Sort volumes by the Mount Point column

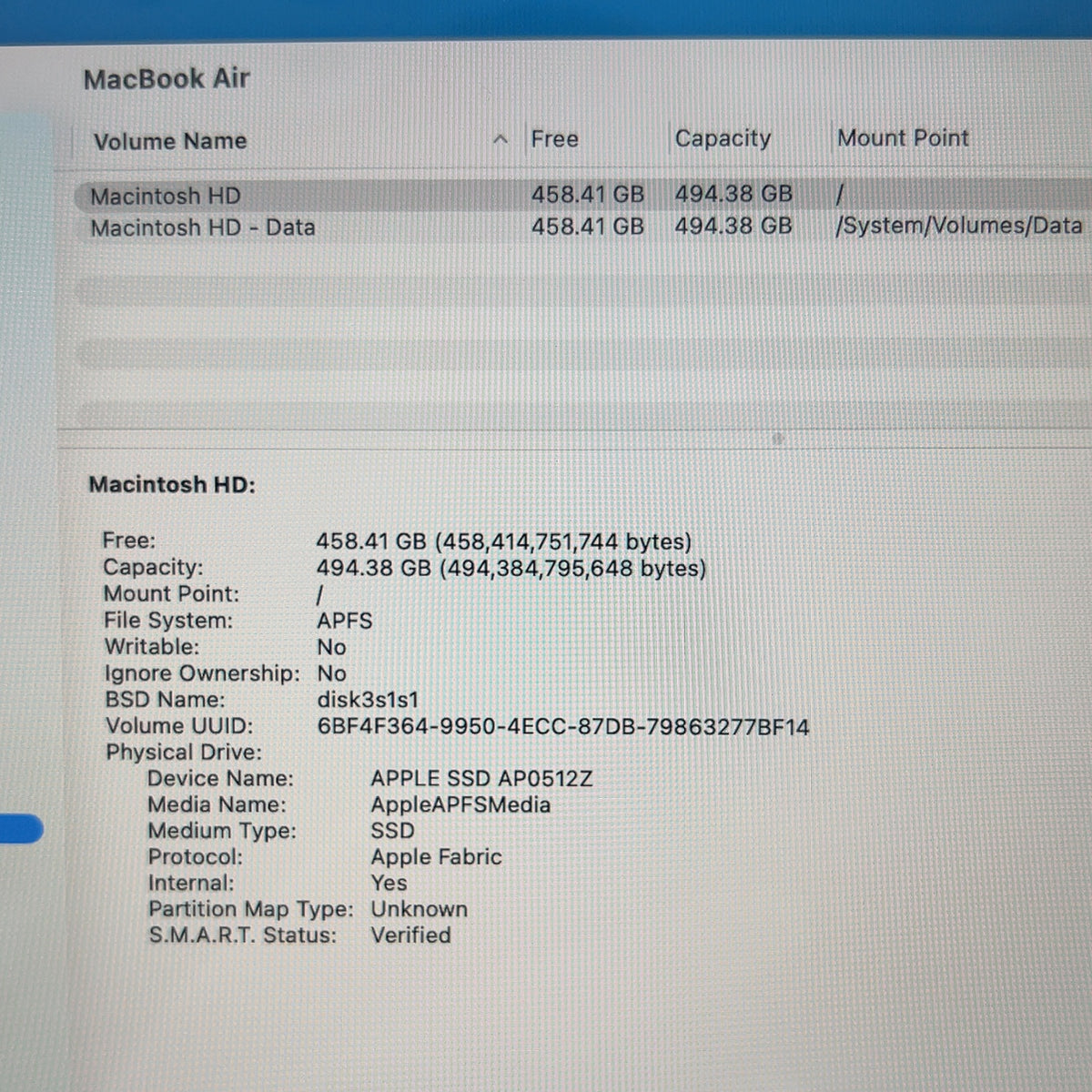903,138
